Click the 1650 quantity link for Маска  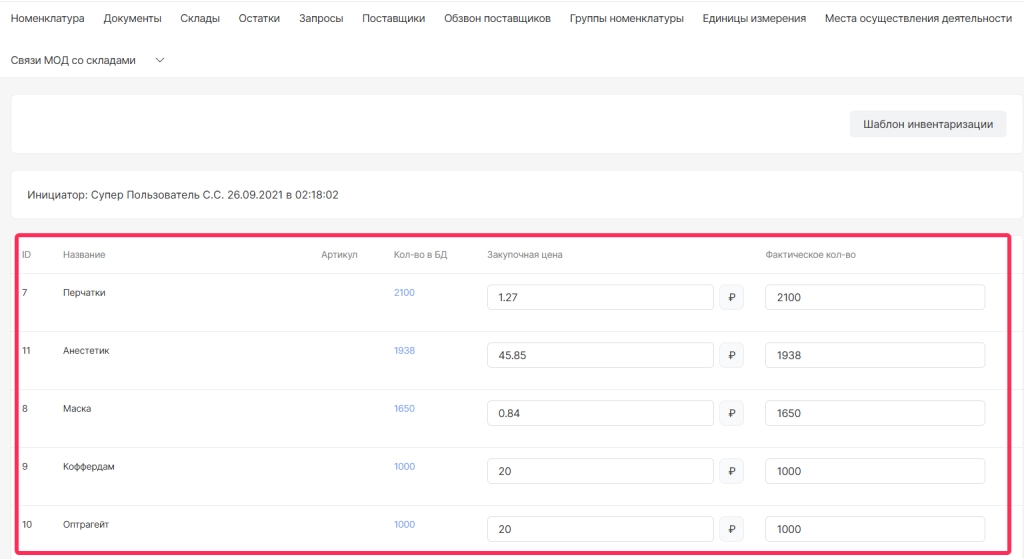404,409
